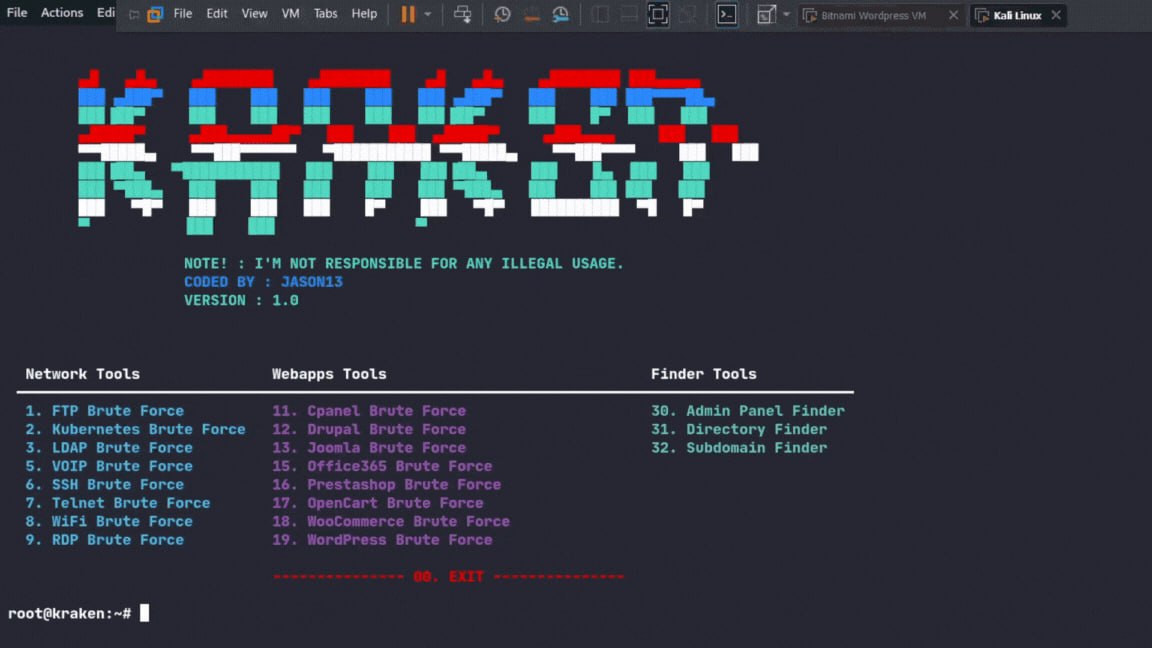Click the stretch guest display icon
This screenshot has width=1152, height=648.
766,14
